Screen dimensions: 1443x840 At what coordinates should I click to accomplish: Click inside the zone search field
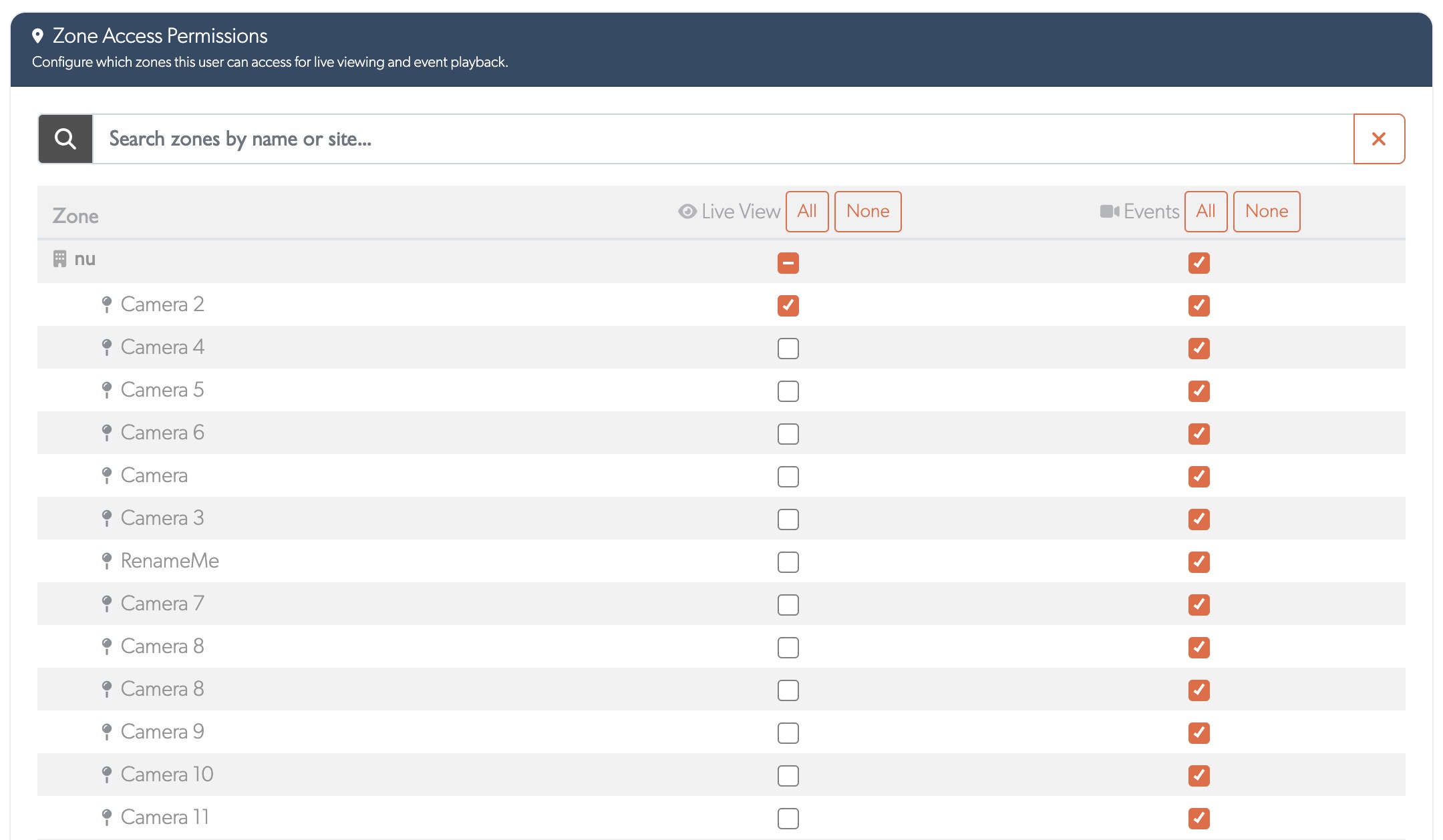[534, 138]
